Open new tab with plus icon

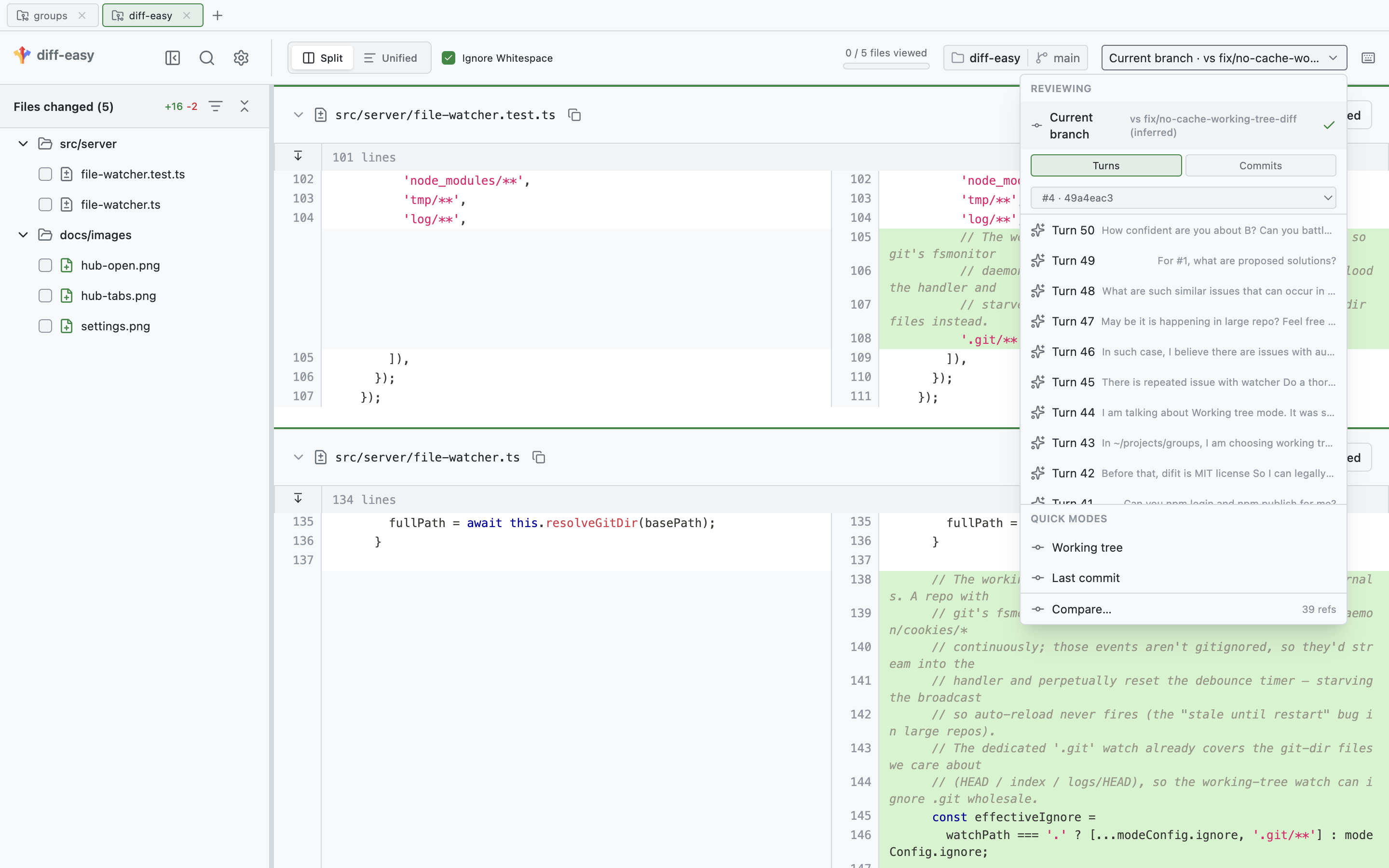[217, 15]
